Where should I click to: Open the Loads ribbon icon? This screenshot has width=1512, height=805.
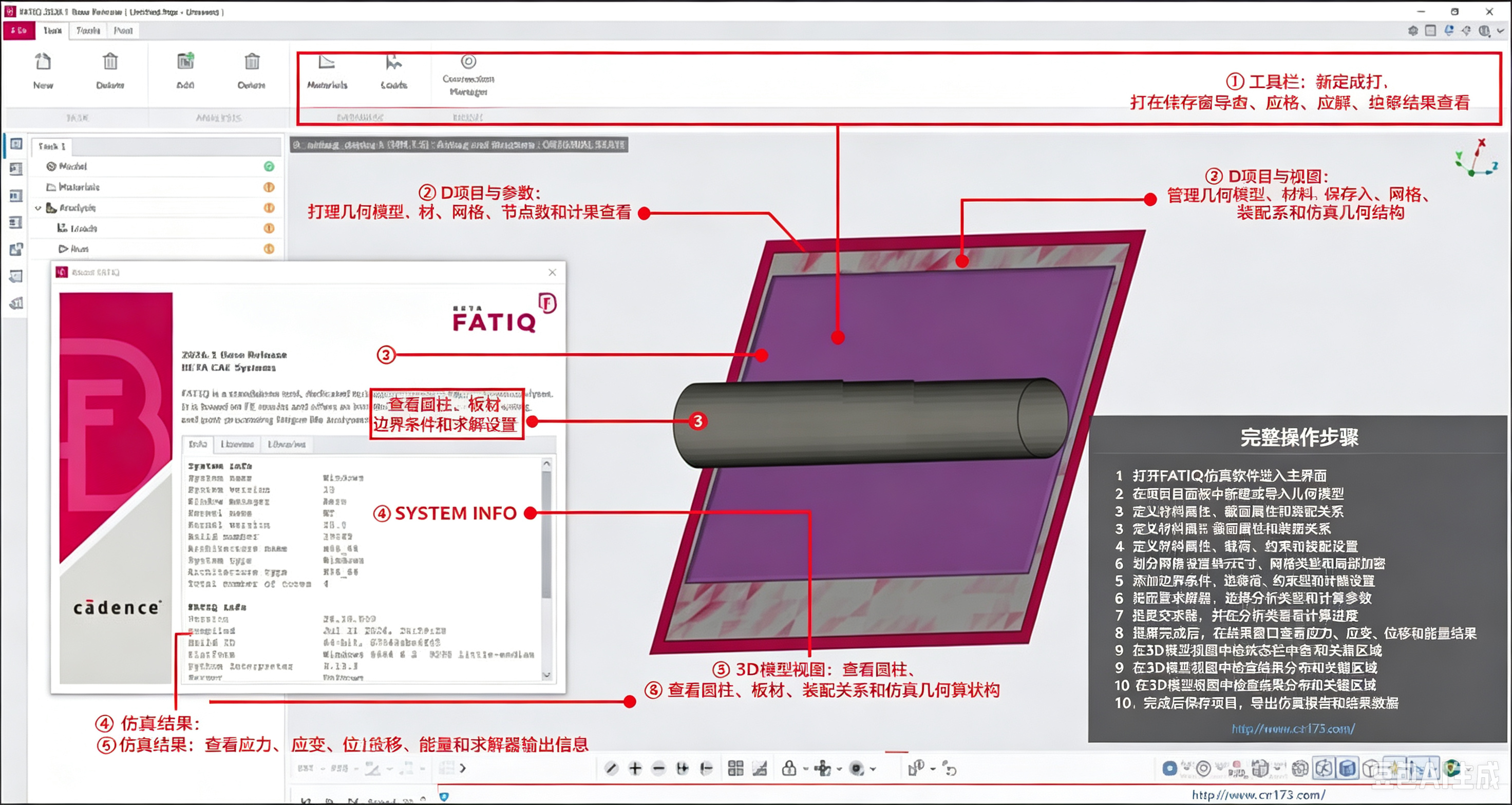394,62
